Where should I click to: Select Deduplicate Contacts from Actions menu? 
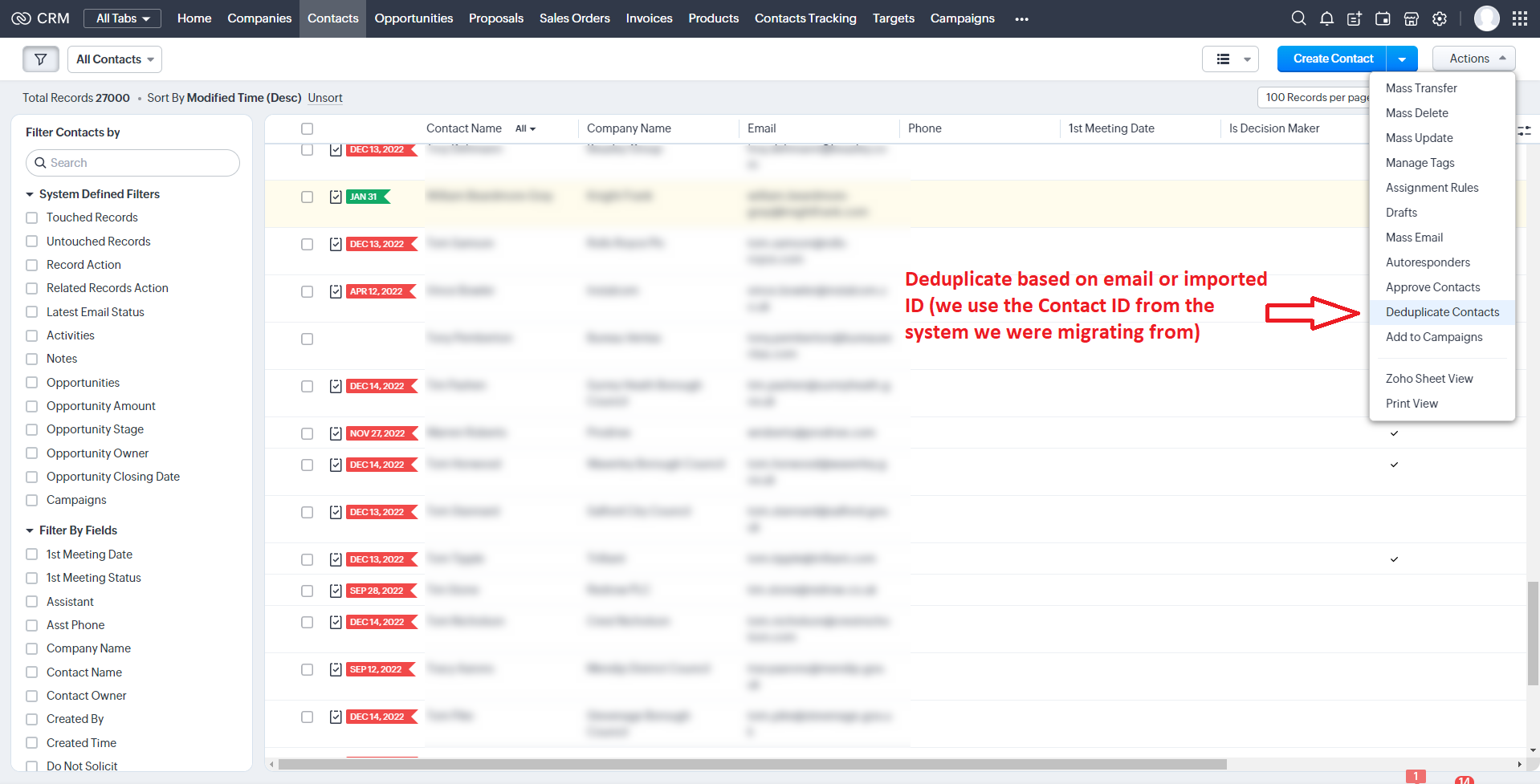(x=1442, y=312)
